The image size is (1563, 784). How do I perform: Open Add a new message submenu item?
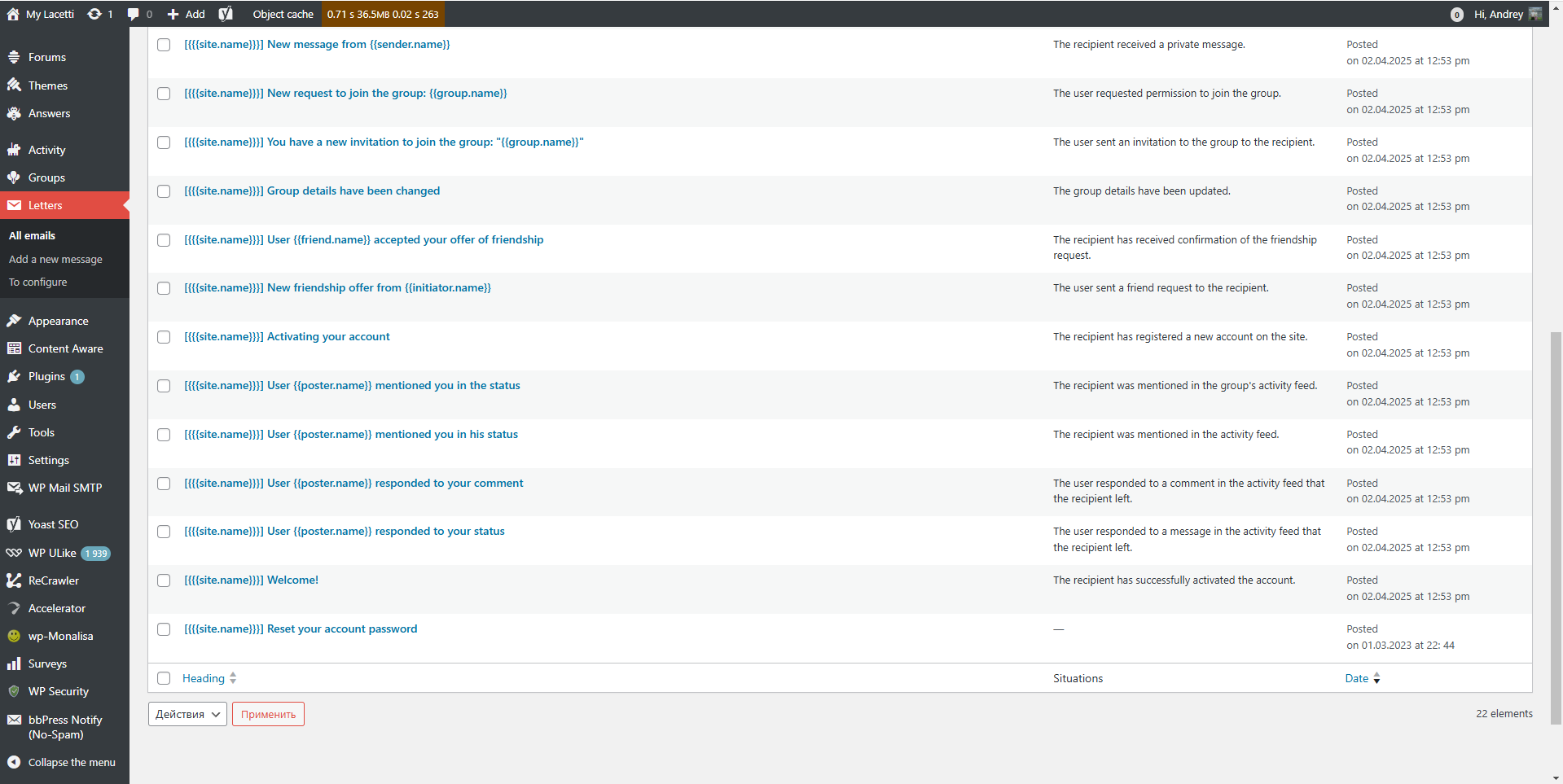[55, 259]
